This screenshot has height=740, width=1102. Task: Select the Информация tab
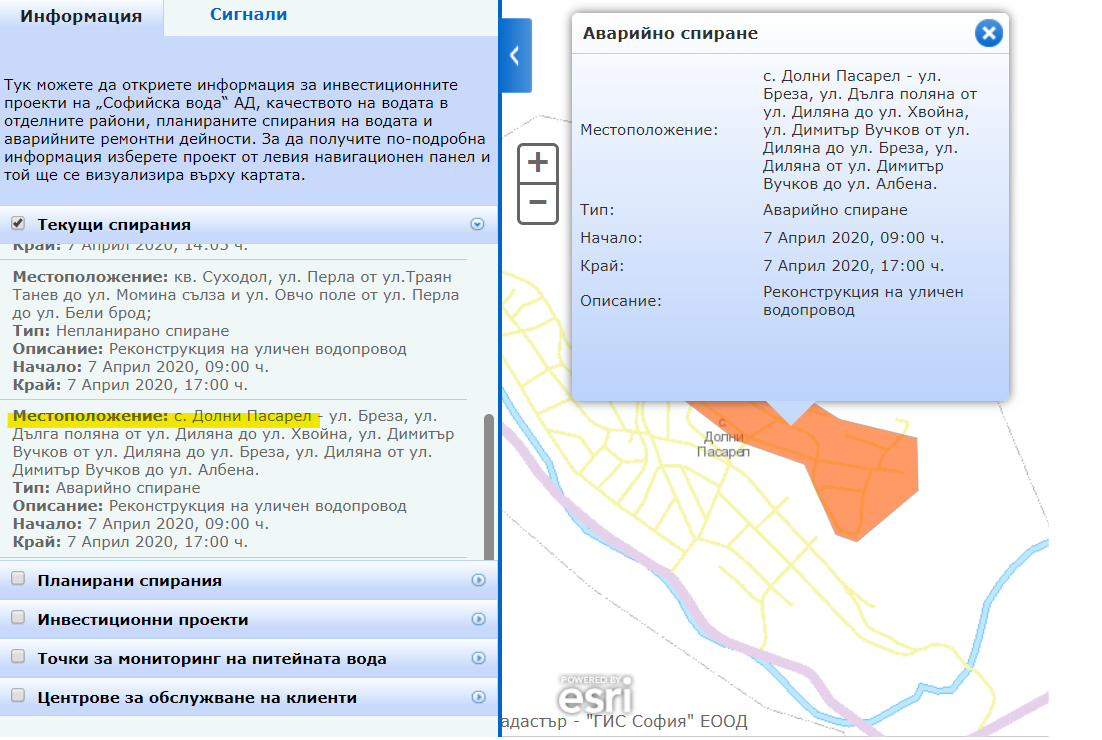click(81, 16)
